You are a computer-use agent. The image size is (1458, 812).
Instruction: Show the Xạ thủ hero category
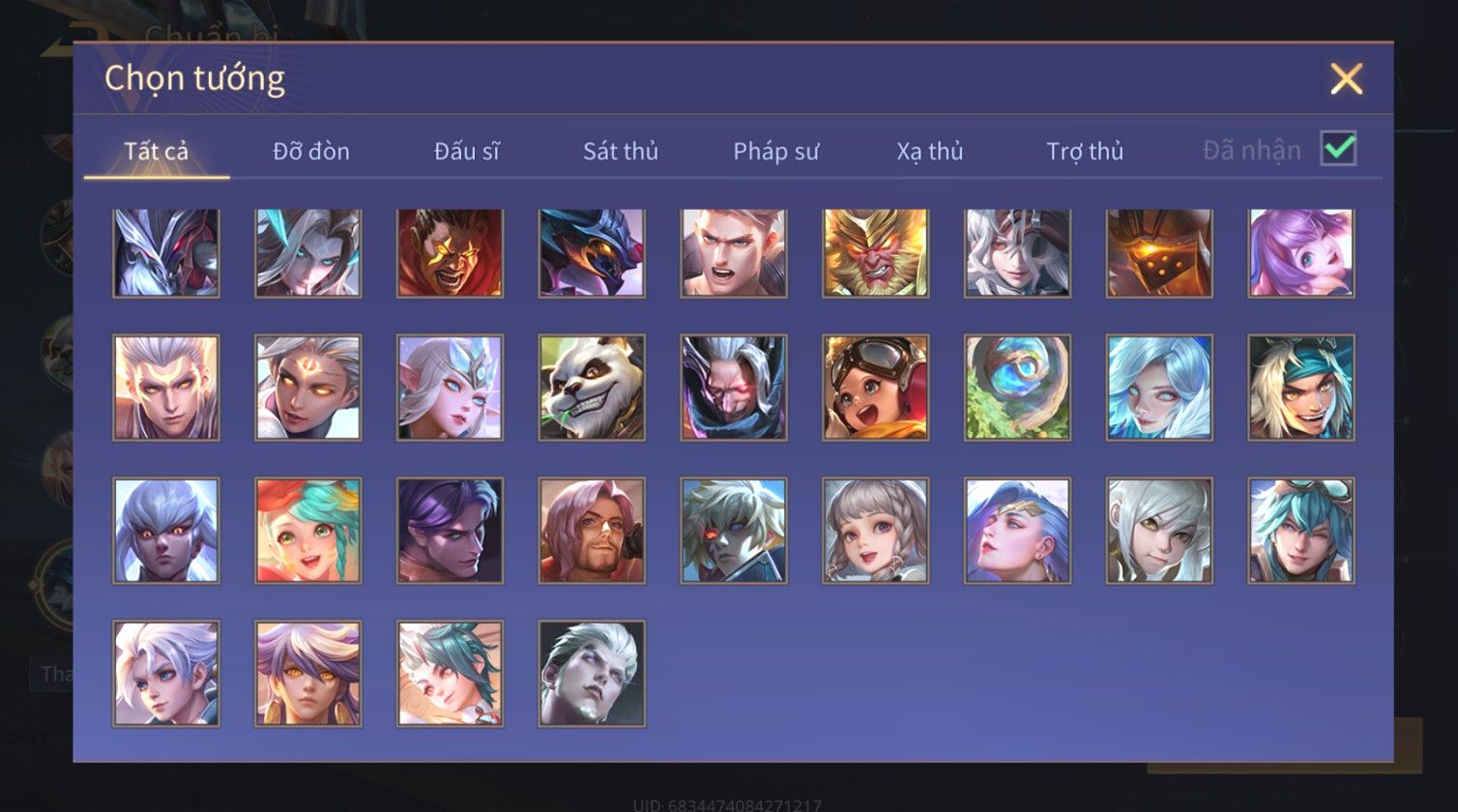929,151
